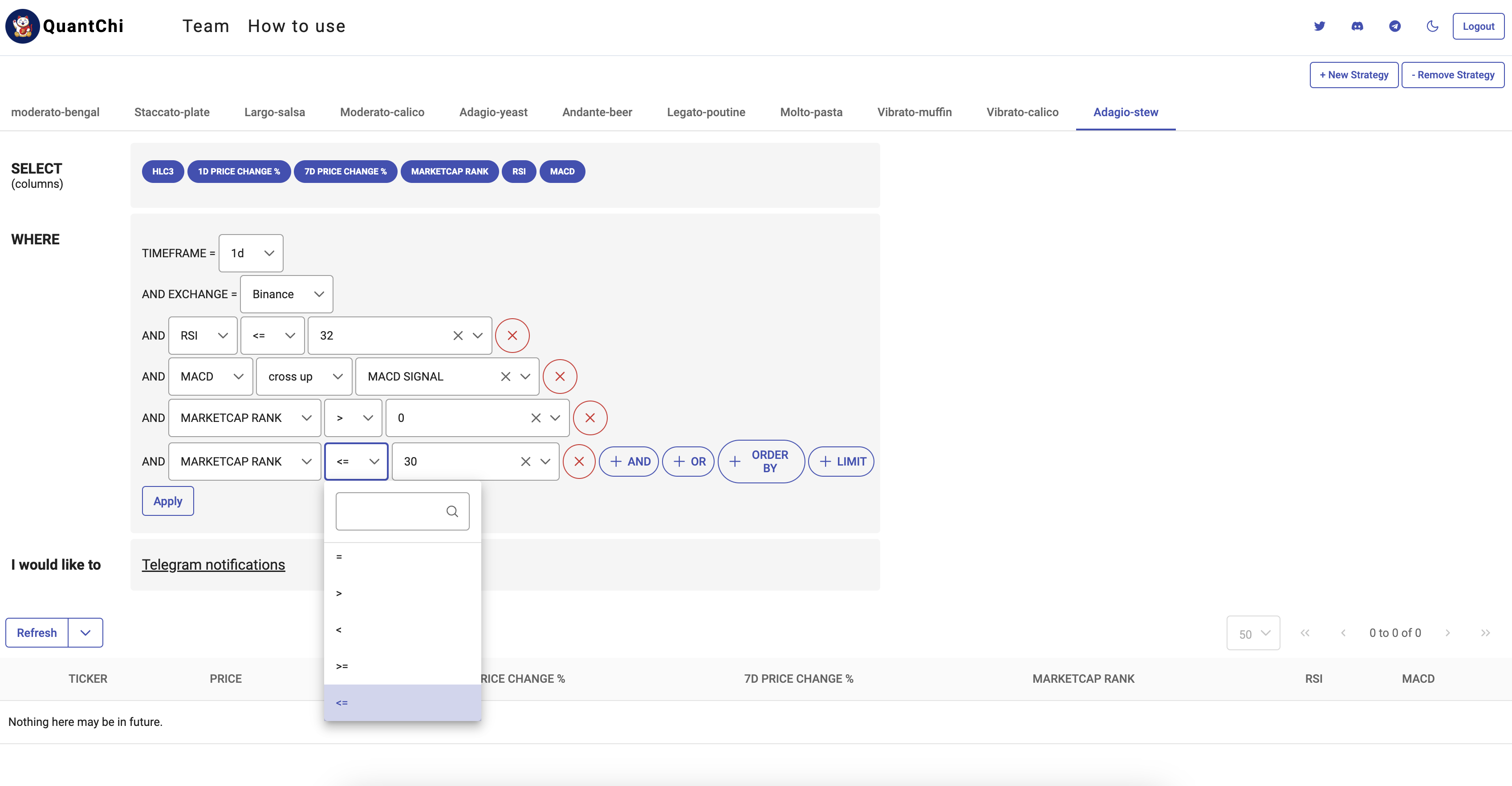Add an OR condition
This screenshot has height=786, width=1512.
coord(688,462)
